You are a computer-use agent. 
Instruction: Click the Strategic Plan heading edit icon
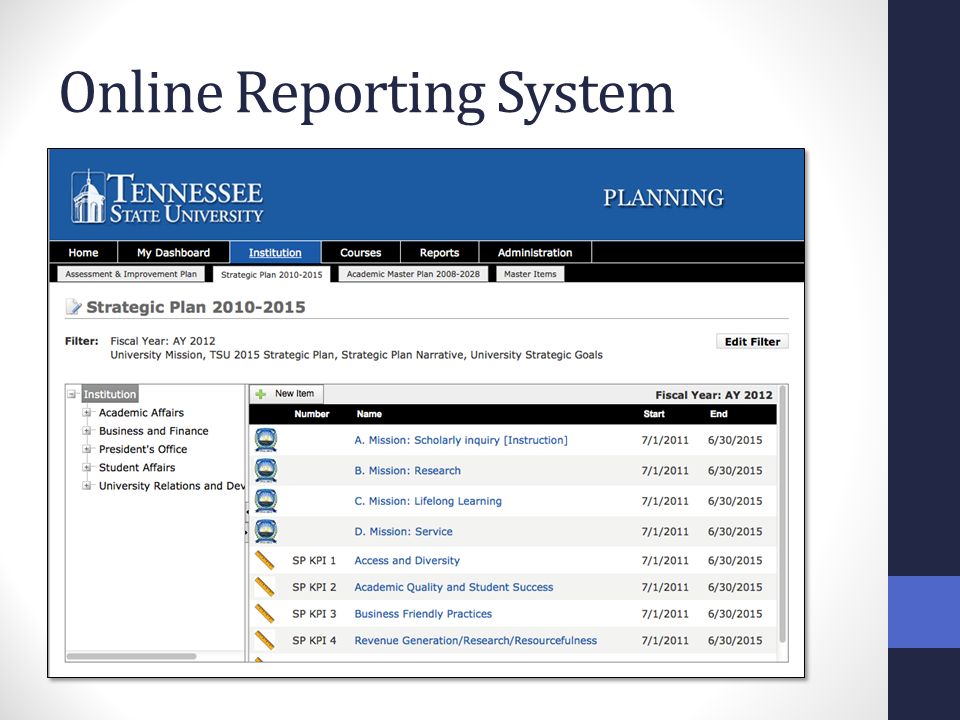[73, 307]
